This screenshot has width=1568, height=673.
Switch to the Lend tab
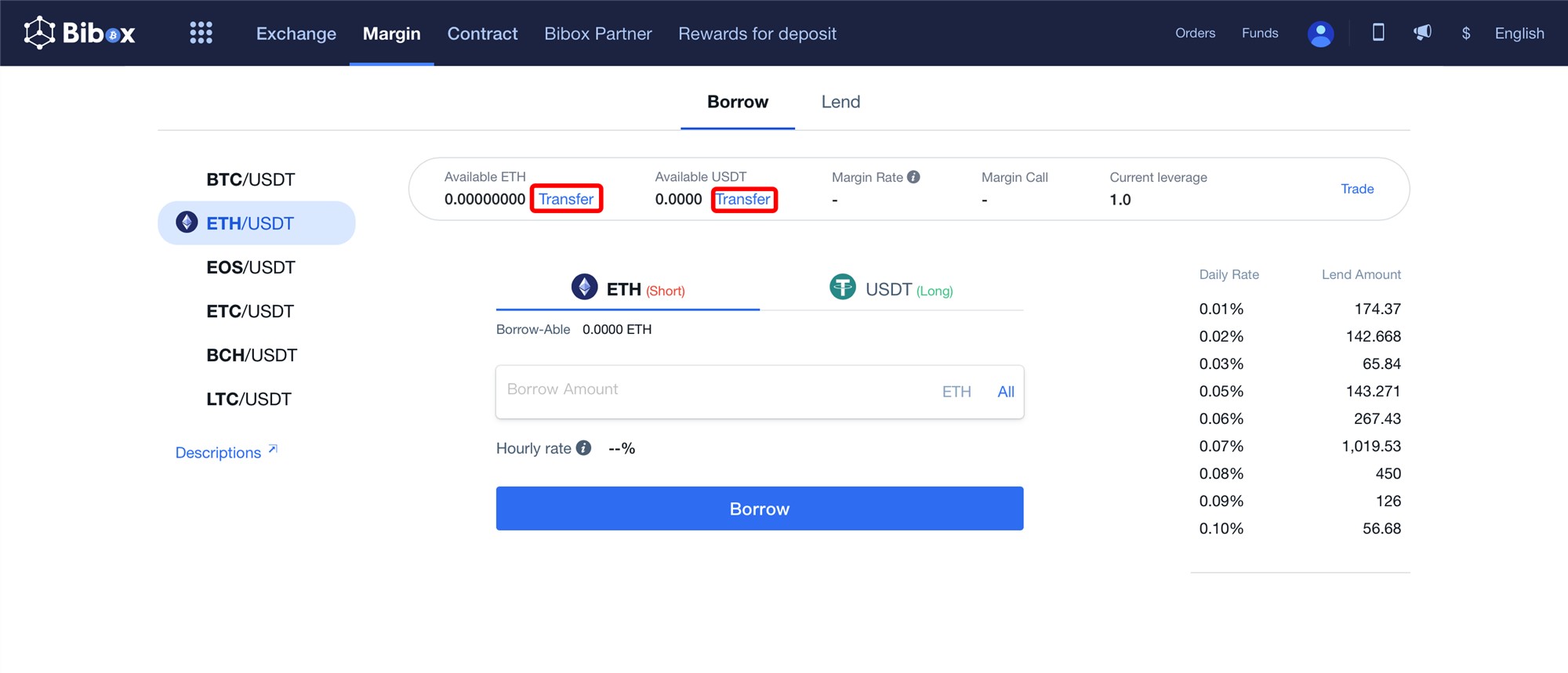point(840,102)
